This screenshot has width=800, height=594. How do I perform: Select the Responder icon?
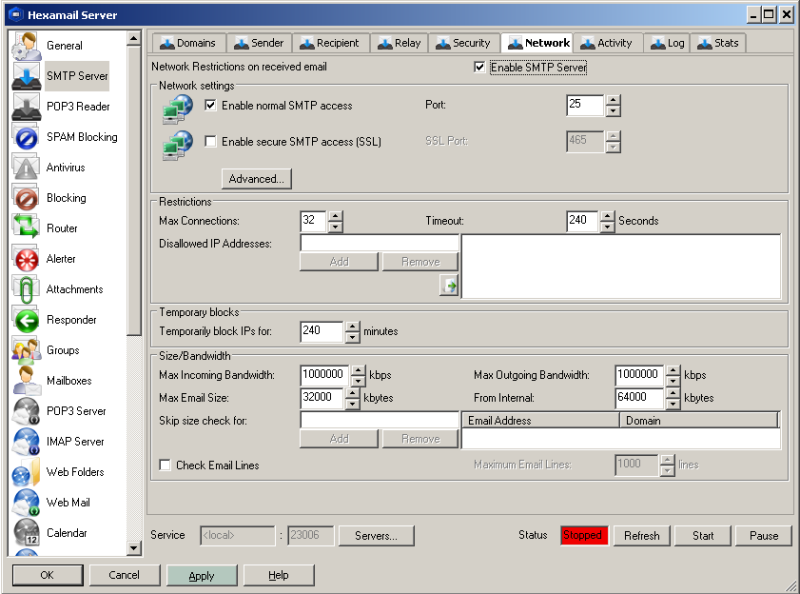click(26, 320)
